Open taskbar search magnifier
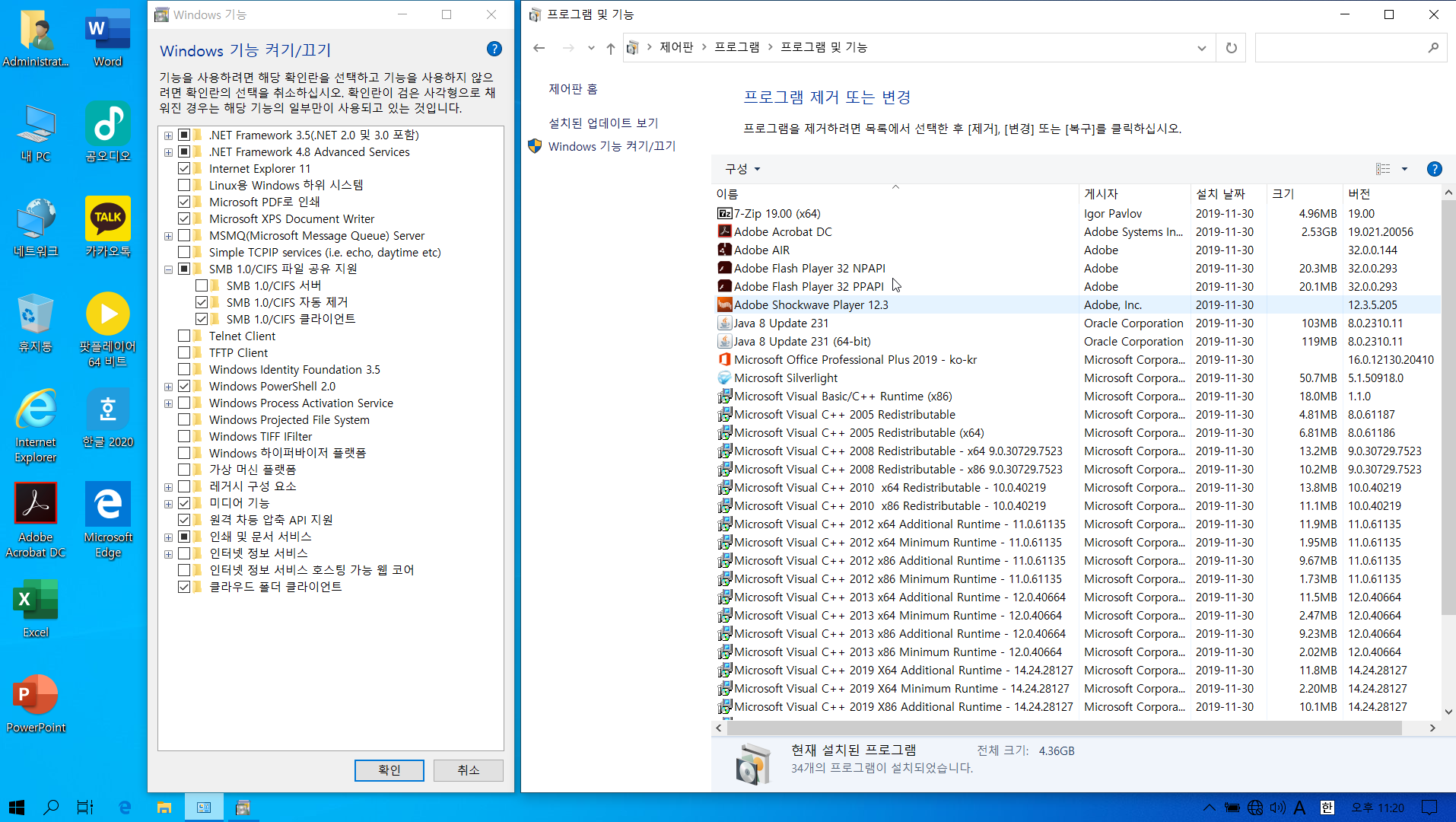The image size is (1456, 822). pyautogui.click(x=51, y=808)
